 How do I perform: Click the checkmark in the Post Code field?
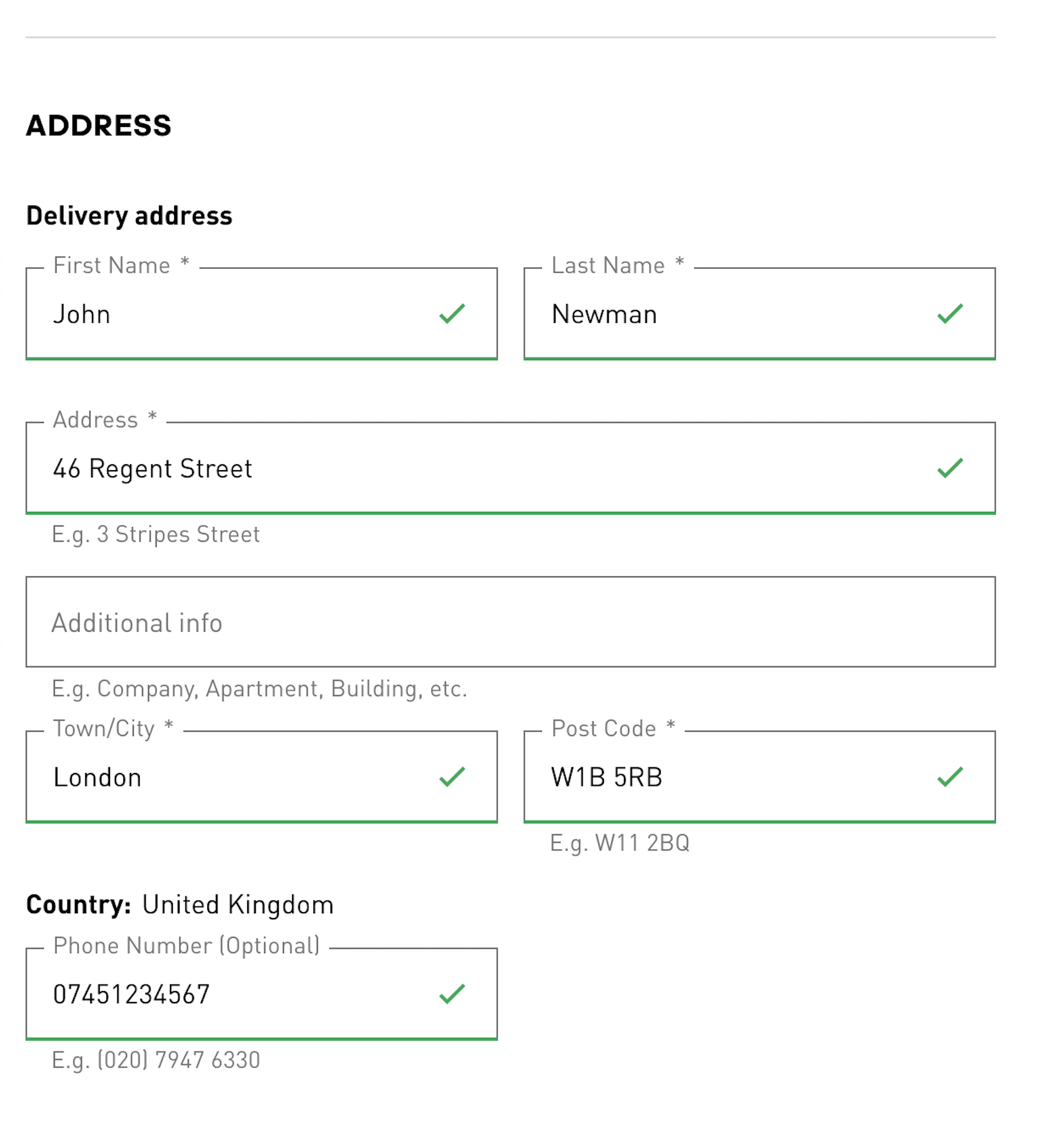coord(950,777)
